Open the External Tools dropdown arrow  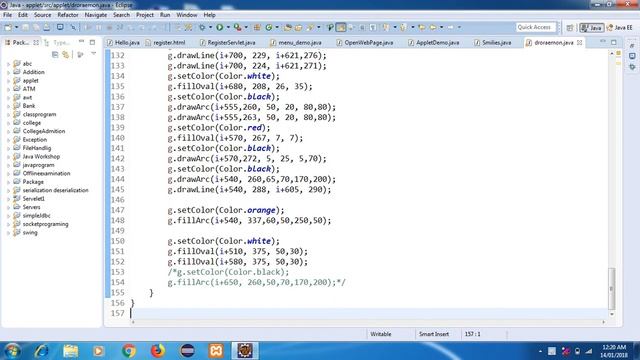tap(246, 27)
